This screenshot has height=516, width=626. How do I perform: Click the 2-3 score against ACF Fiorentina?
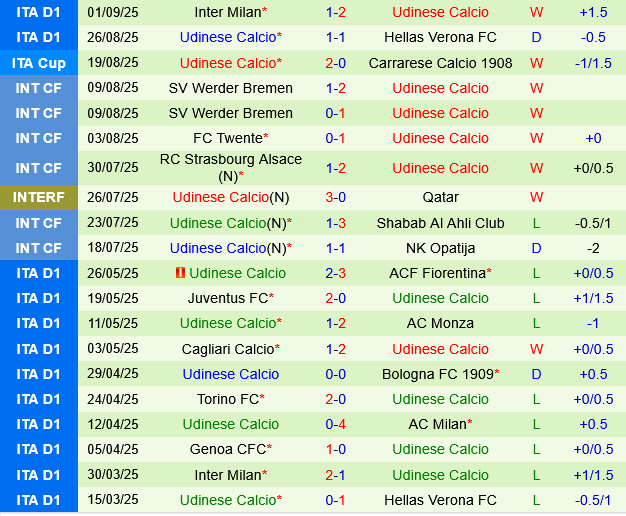click(336, 273)
